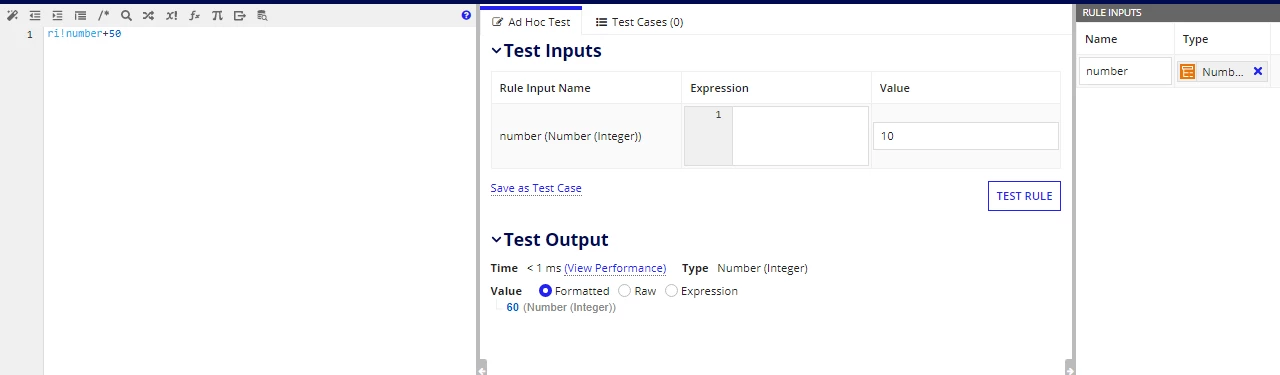Screen dimensions: 1280x375
Task: Collapse the Test Output section
Action: (x=497, y=240)
